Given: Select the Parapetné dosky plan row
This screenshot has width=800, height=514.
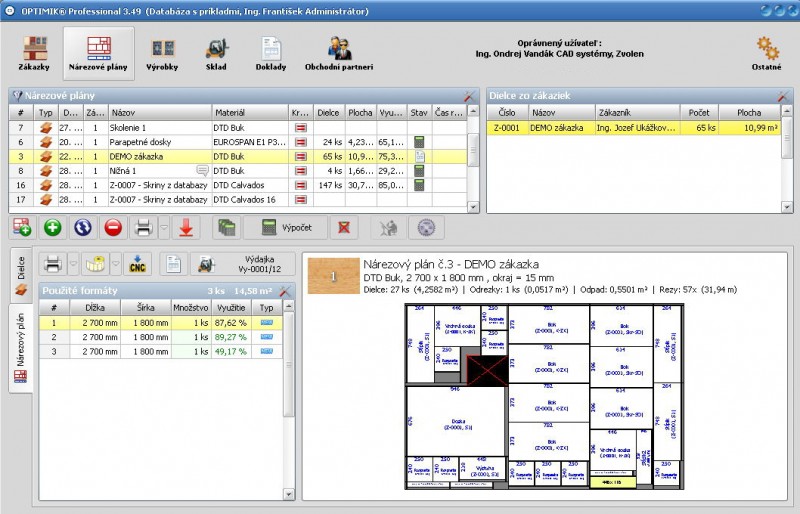Looking at the screenshot, I should pos(238,142).
